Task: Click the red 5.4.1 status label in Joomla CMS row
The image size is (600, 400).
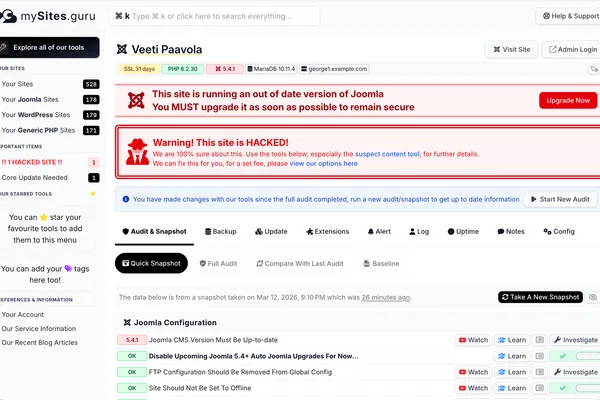Action: (x=132, y=340)
